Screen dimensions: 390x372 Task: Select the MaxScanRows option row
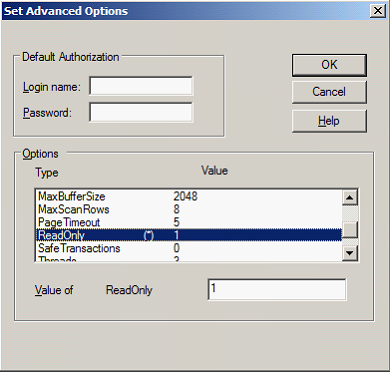[x=188, y=209]
